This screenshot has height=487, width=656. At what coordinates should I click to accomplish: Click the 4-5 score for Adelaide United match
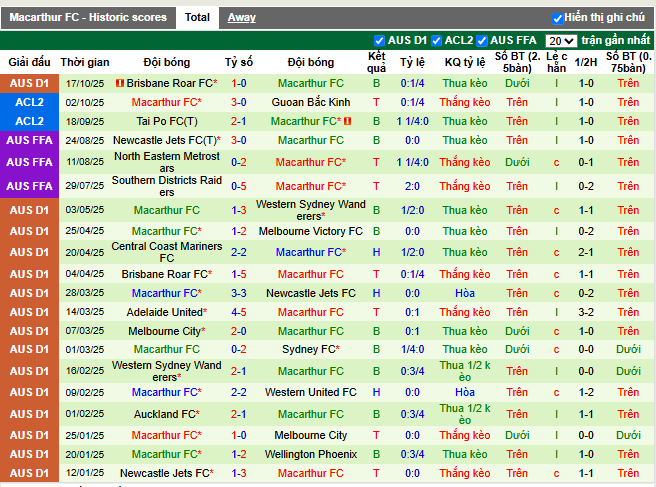(239, 312)
